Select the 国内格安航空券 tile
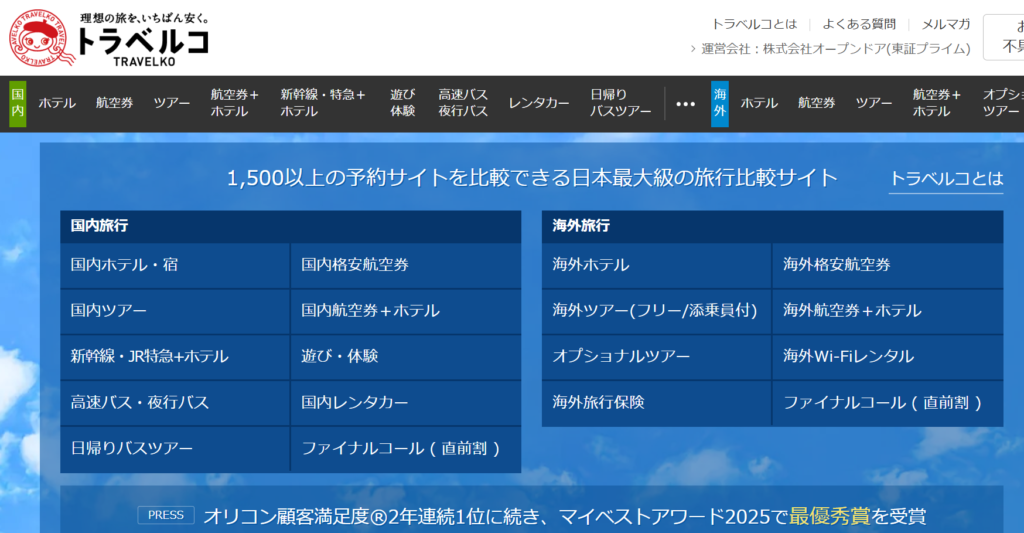Screen dimensions: 1024x533 coord(405,265)
